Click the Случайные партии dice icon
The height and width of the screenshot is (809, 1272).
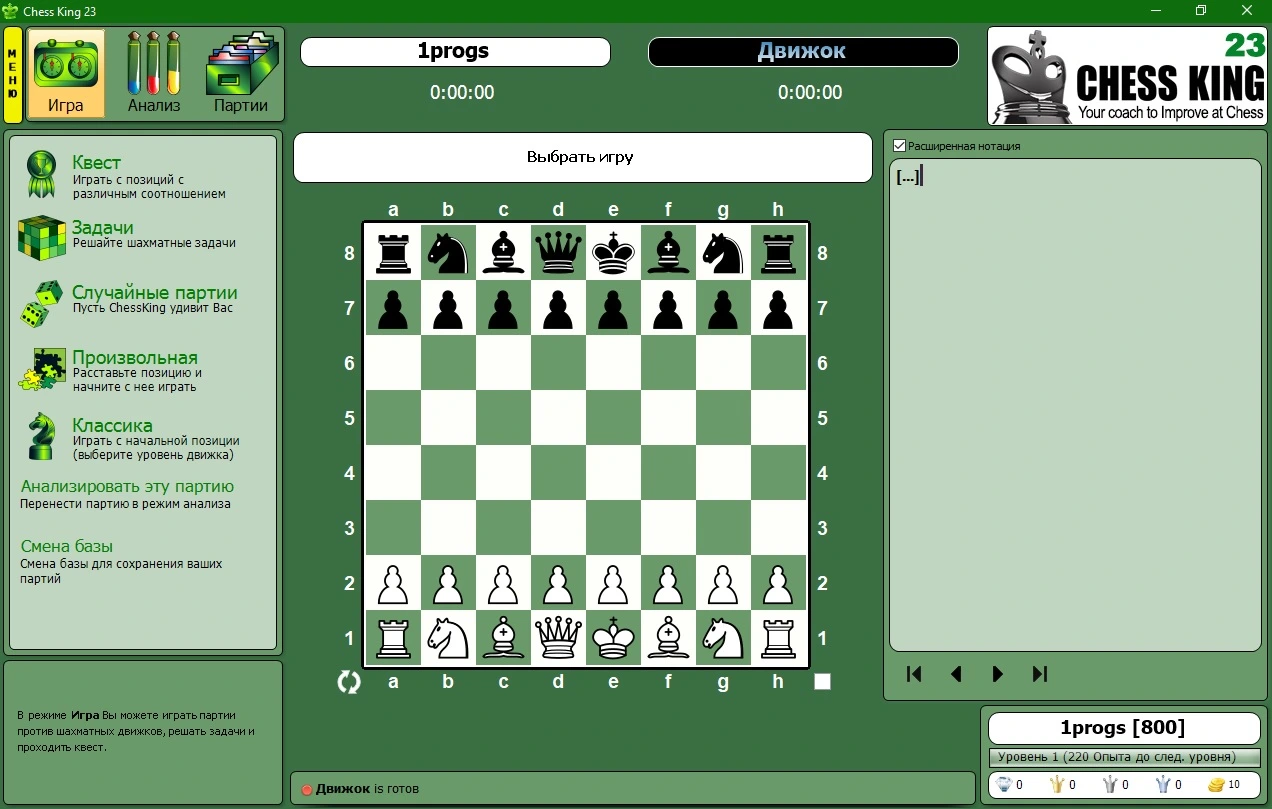[41, 304]
